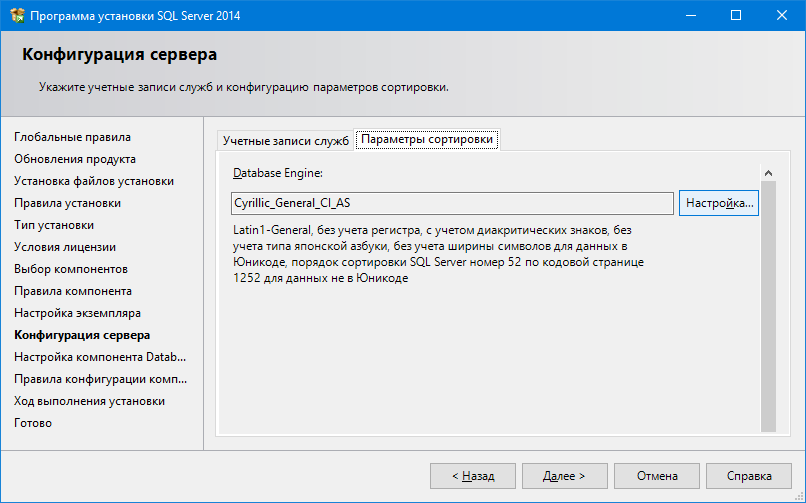Image resolution: width=806 pixels, height=503 pixels.
Task: Click "Настройка экземпляра" in the steps list
Action: point(77,313)
